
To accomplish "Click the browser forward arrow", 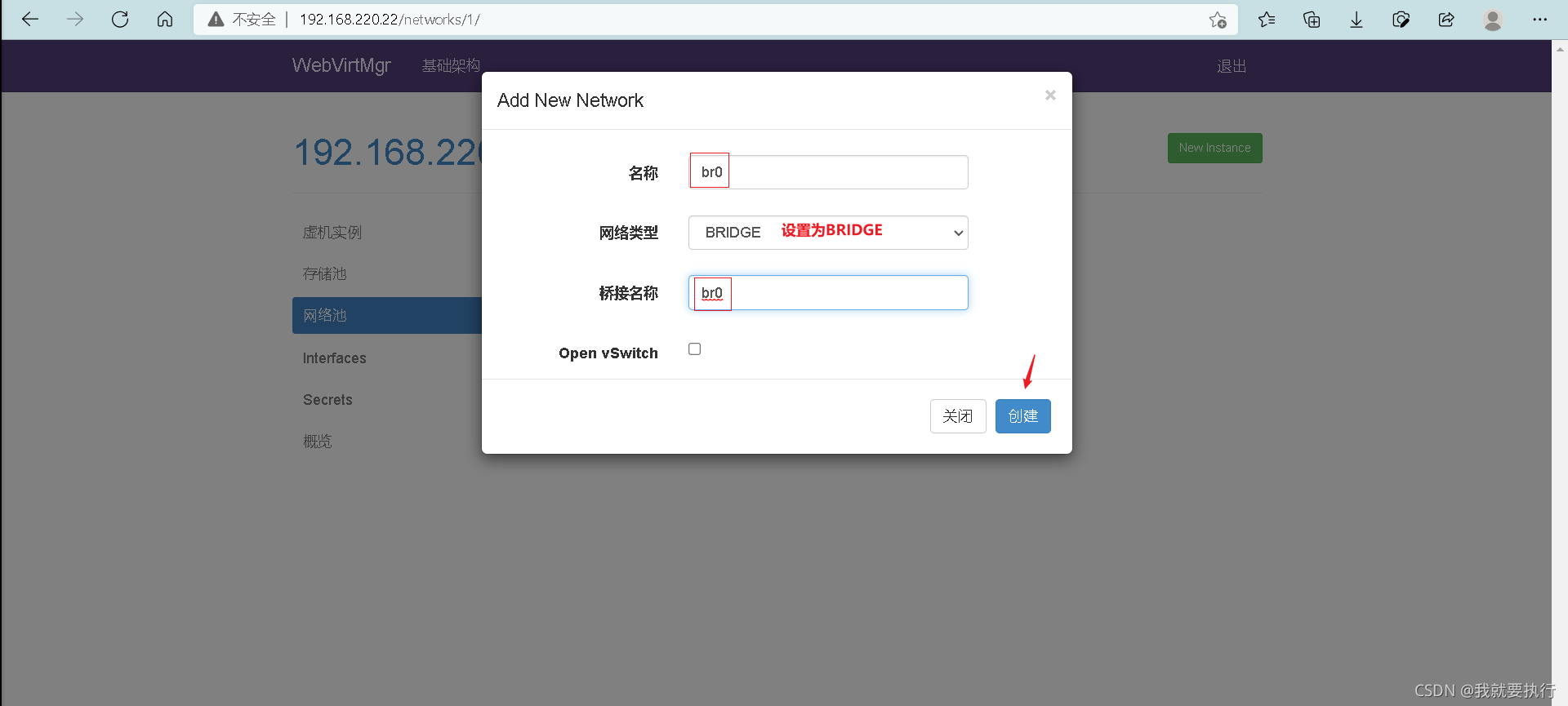I will click(75, 20).
